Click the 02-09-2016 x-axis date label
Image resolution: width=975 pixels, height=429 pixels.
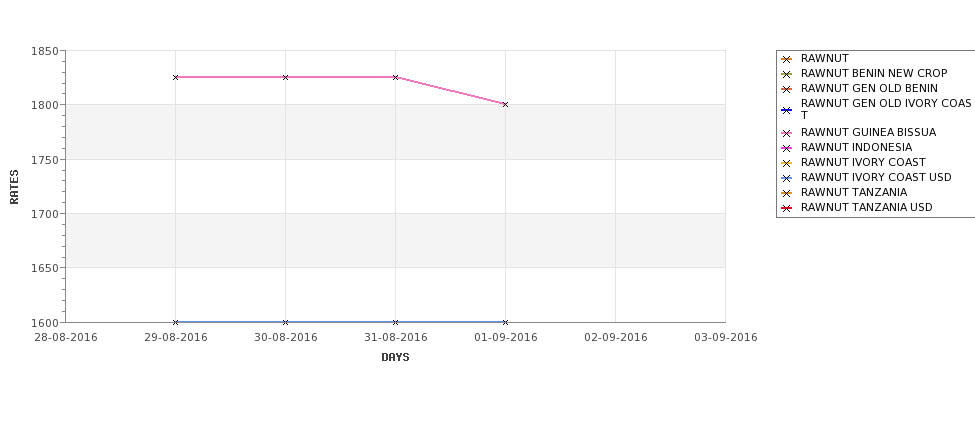(x=616, y=338)
